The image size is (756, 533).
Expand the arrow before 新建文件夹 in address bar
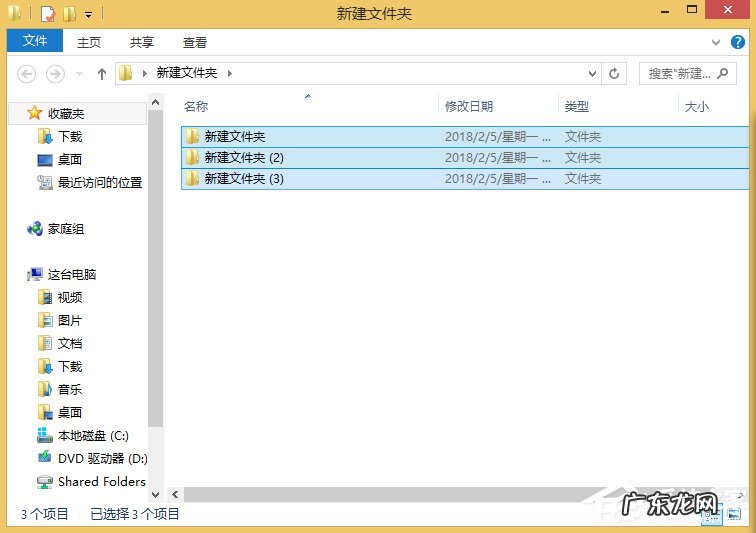[x=144, y=73]
